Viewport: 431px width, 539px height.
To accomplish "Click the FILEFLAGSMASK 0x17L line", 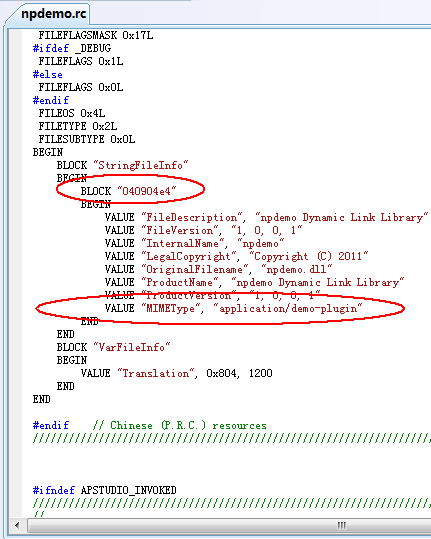I will point(96,35).
